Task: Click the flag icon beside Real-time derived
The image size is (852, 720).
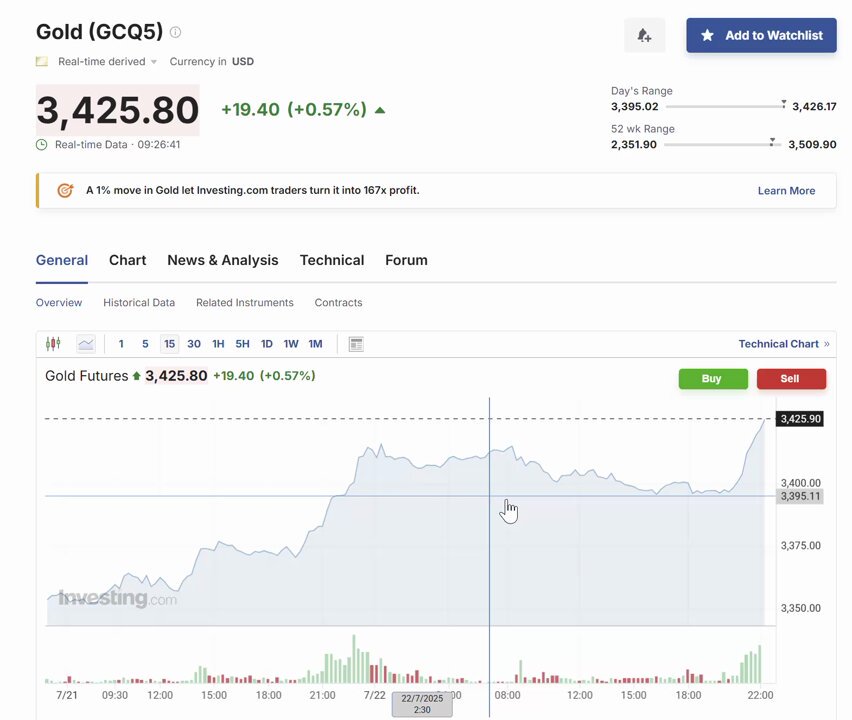Action: click(x=42, y=61)
